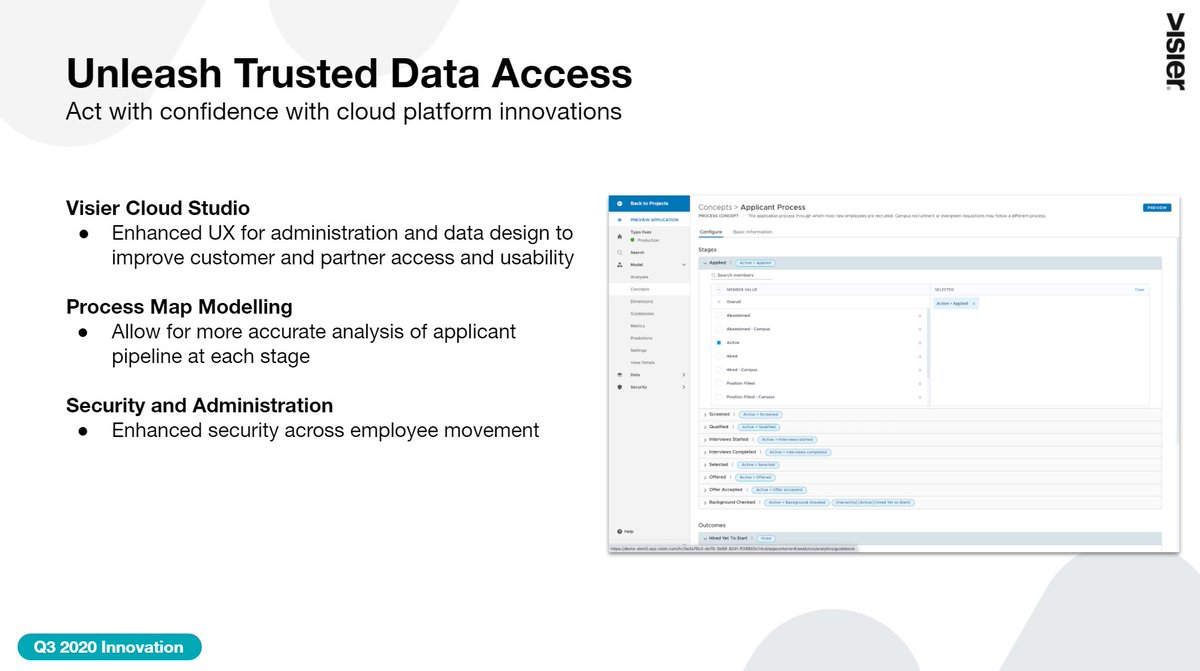Collapse the Hired Yet To Start outcome

pos(705,538)
